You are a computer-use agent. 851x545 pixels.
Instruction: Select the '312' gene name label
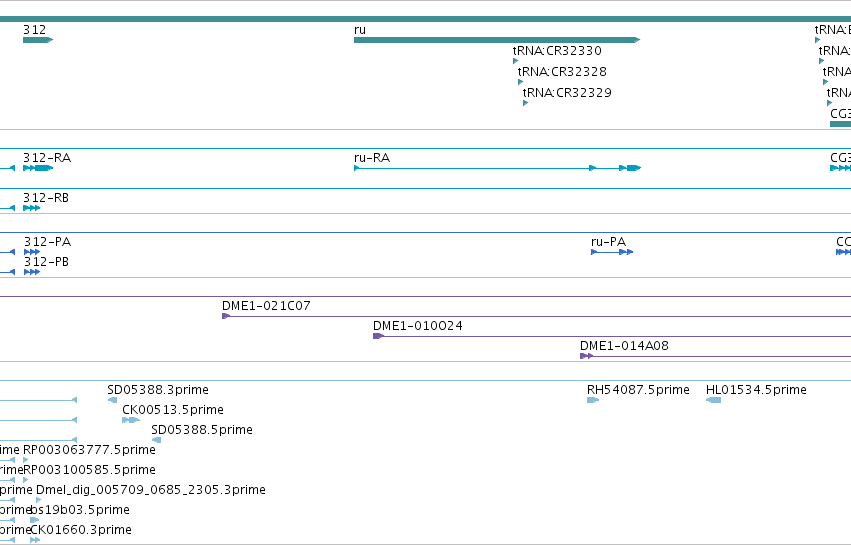point(34,30)
